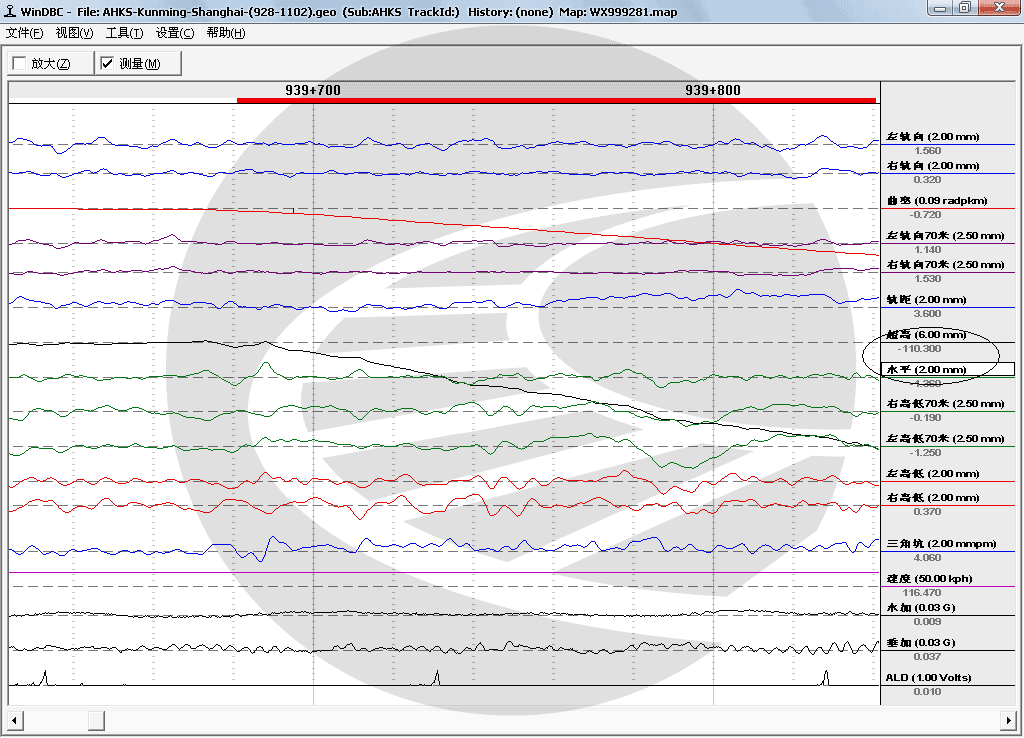The image size is (1024, 738).
Task: Select the ALD (1.00 Volts) channel label
Action: click(x=928, y=677)
